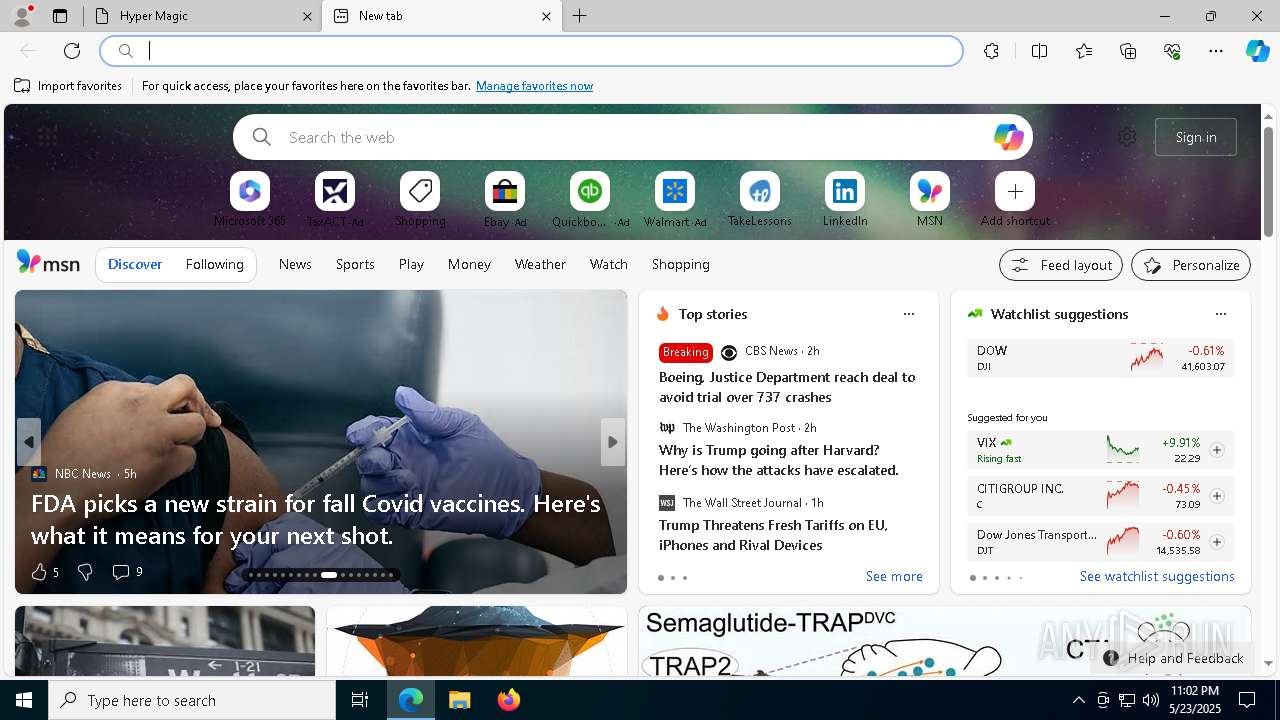Click See more in Top stories
Screen dimensions: 1280x720
894,577
